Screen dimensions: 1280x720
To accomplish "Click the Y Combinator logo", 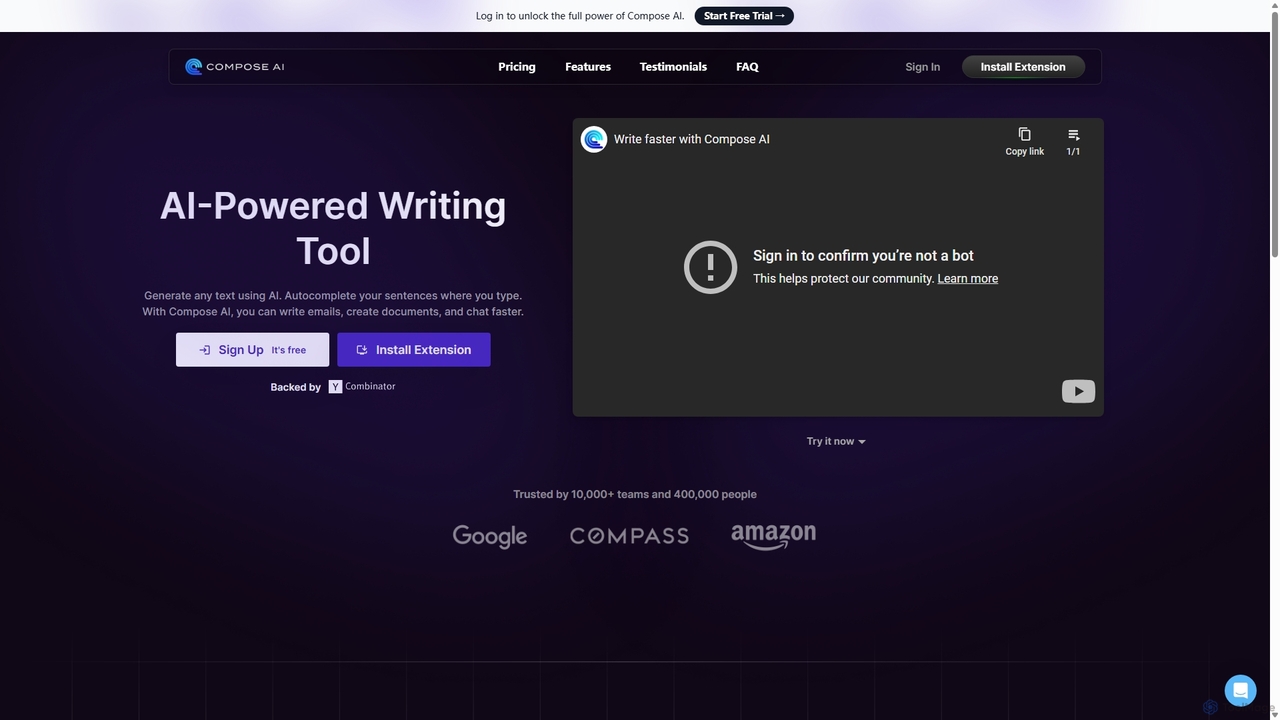I will 362,386.
